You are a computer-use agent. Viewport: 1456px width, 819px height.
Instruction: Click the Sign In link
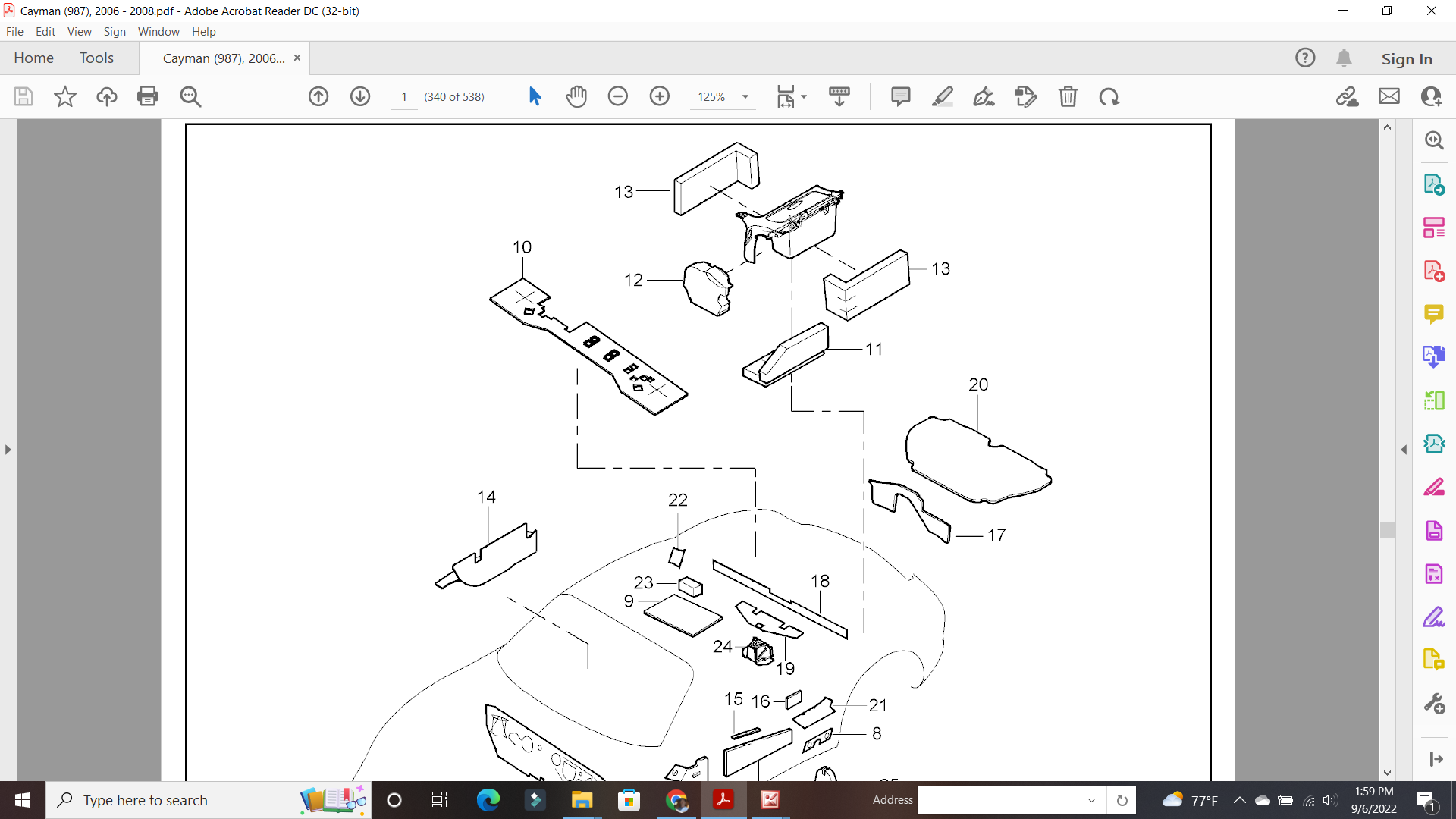1407,58
